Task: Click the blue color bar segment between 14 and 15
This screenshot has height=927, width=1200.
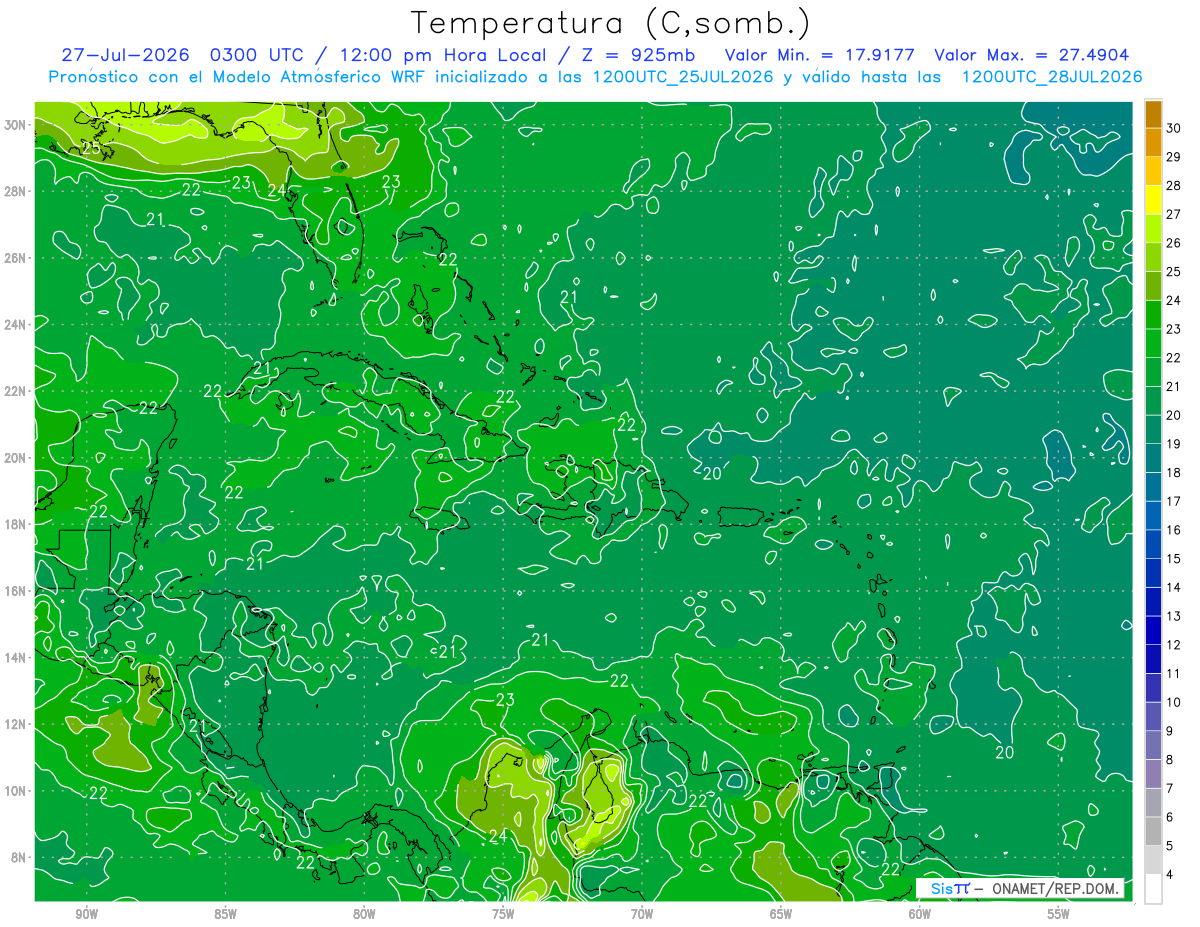Action: 1154,573
